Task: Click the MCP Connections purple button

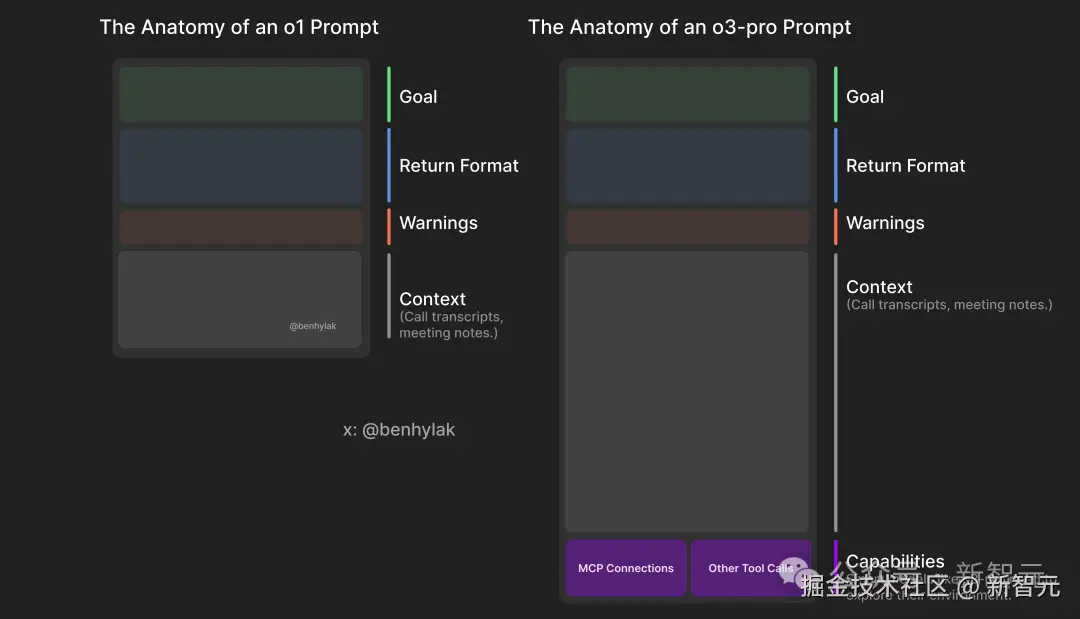Action: pos(626,568)
